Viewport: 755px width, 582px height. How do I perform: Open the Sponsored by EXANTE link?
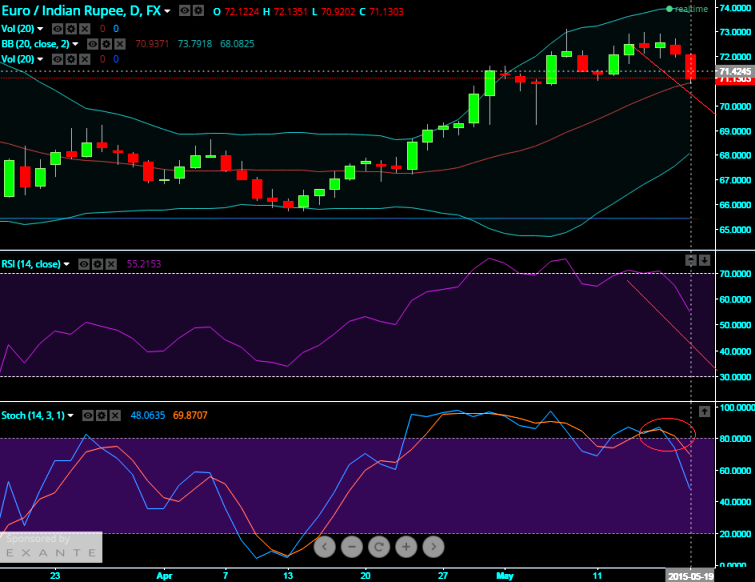[51, 546]
